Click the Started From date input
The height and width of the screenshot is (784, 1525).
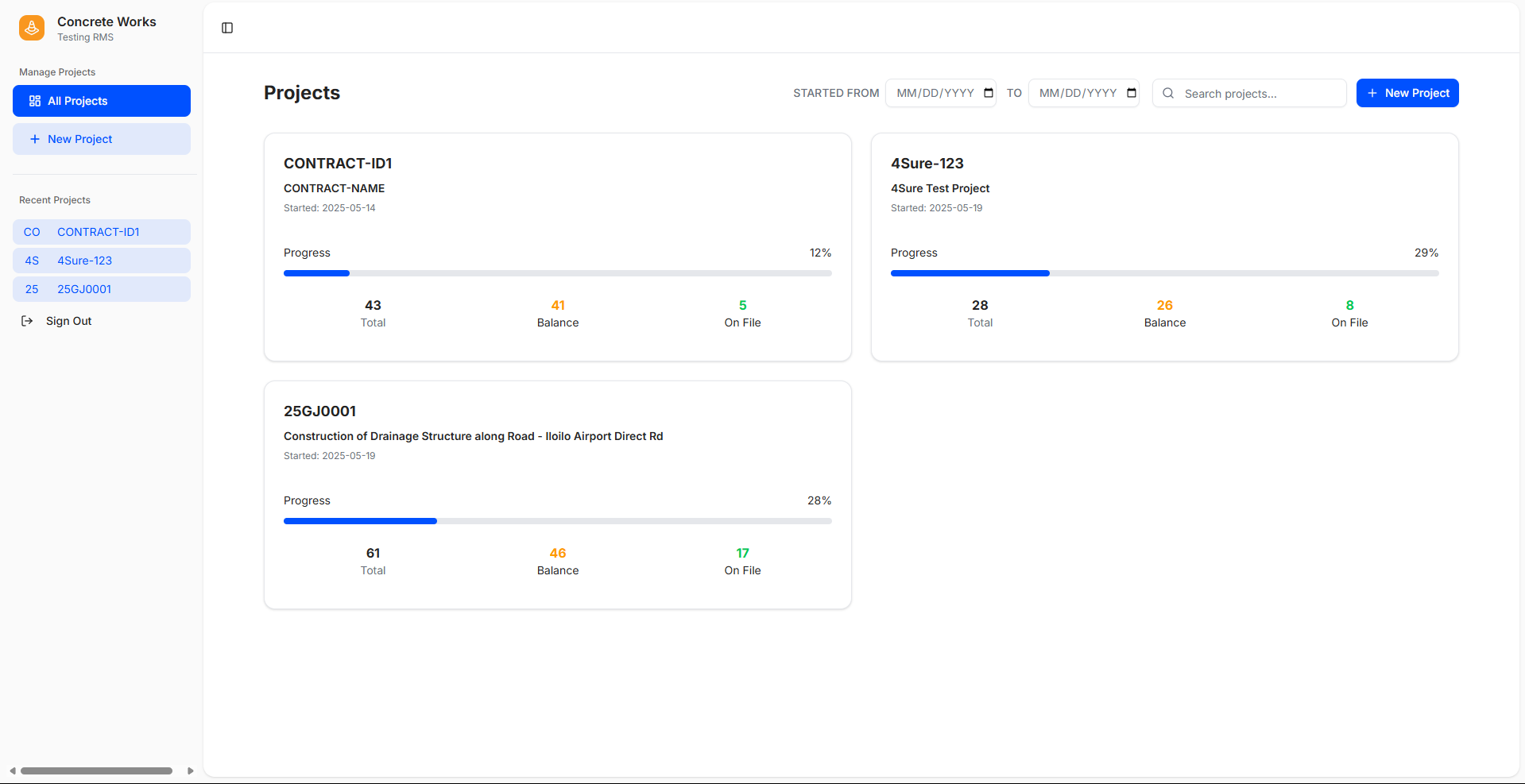pos(935,93)
